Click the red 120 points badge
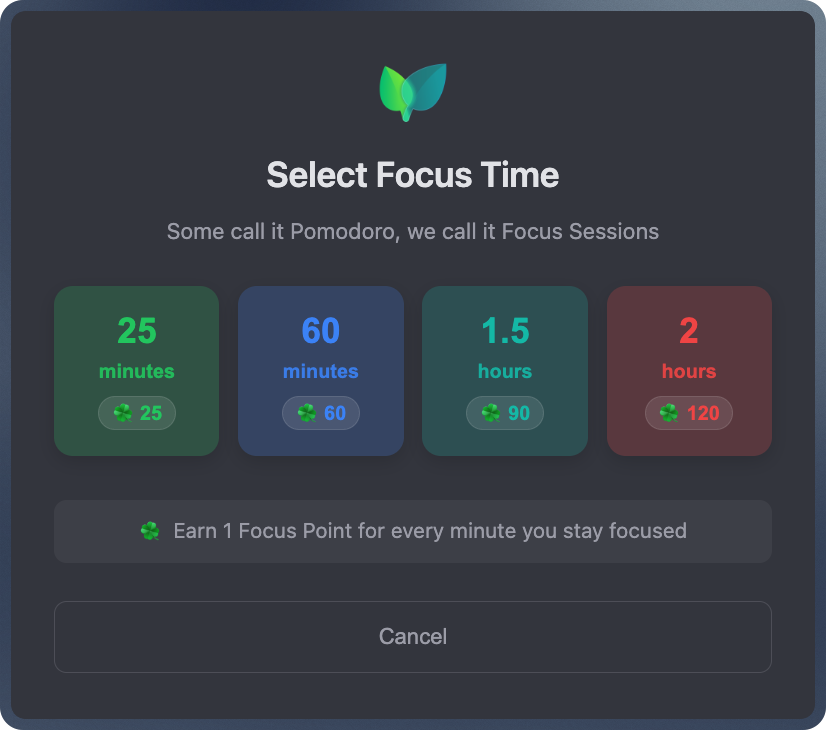The image size is (826, 730). click(689, 413)
